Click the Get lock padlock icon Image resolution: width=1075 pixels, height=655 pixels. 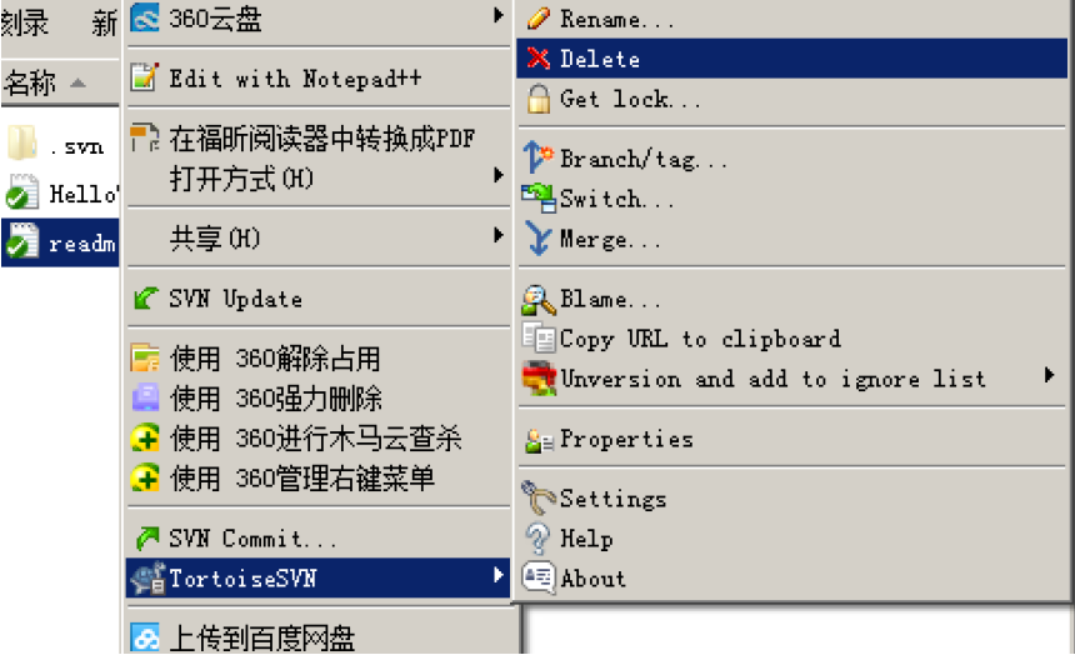coord(539,99)
